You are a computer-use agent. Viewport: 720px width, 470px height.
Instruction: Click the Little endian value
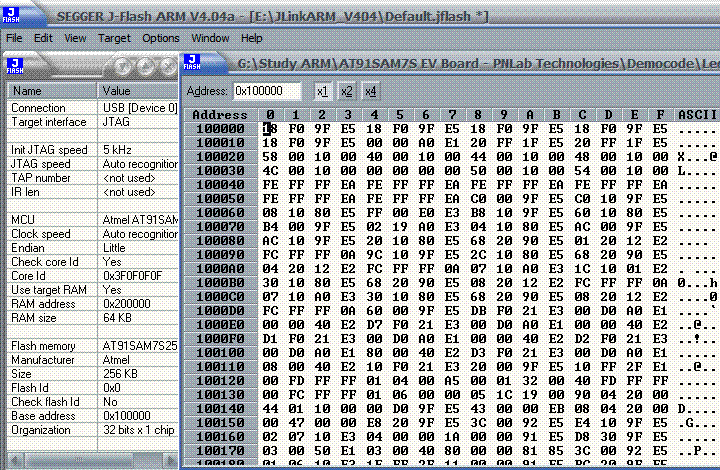coord(114,248)
